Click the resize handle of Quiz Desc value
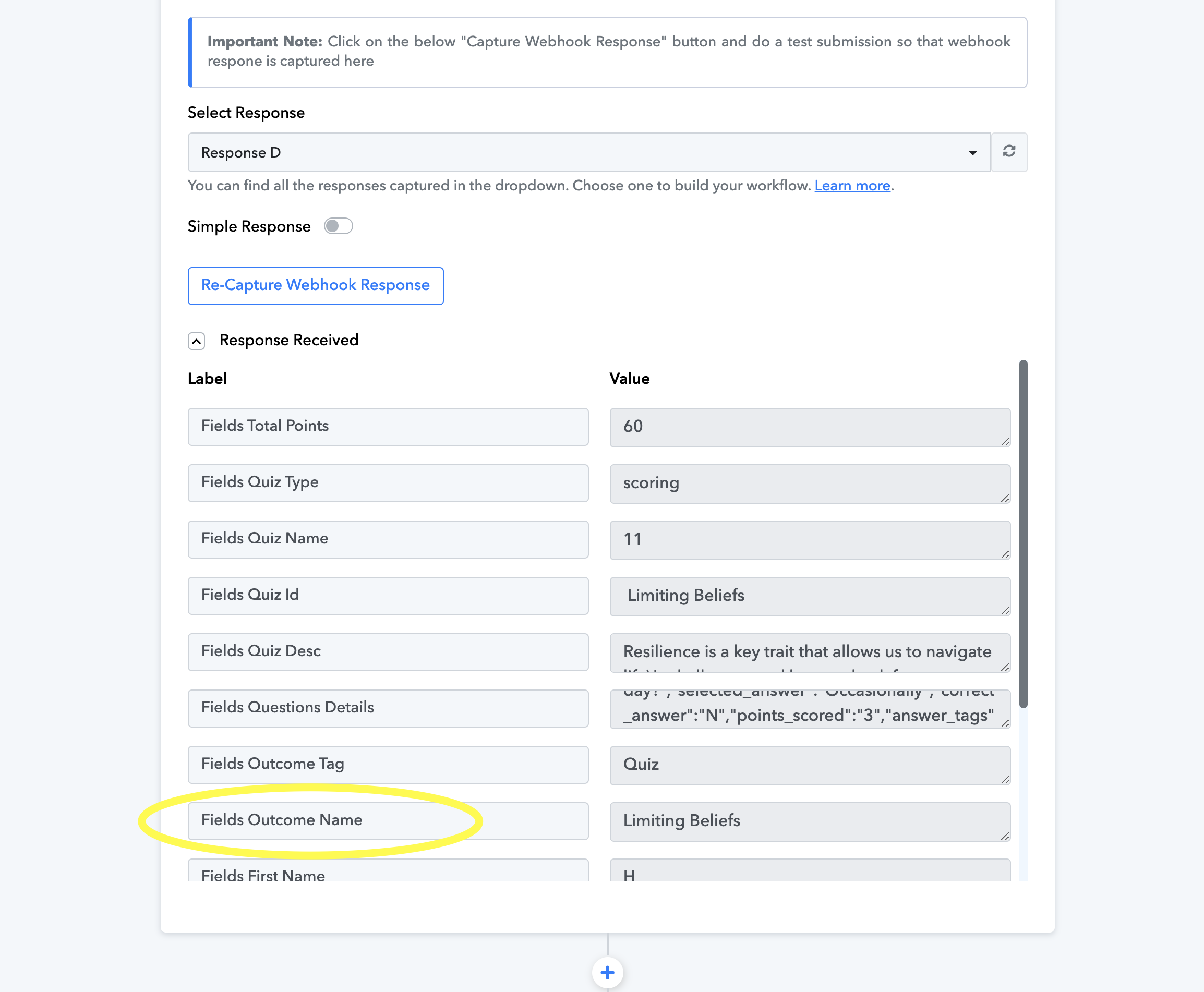The image size is (1204, 992). 1005,667
